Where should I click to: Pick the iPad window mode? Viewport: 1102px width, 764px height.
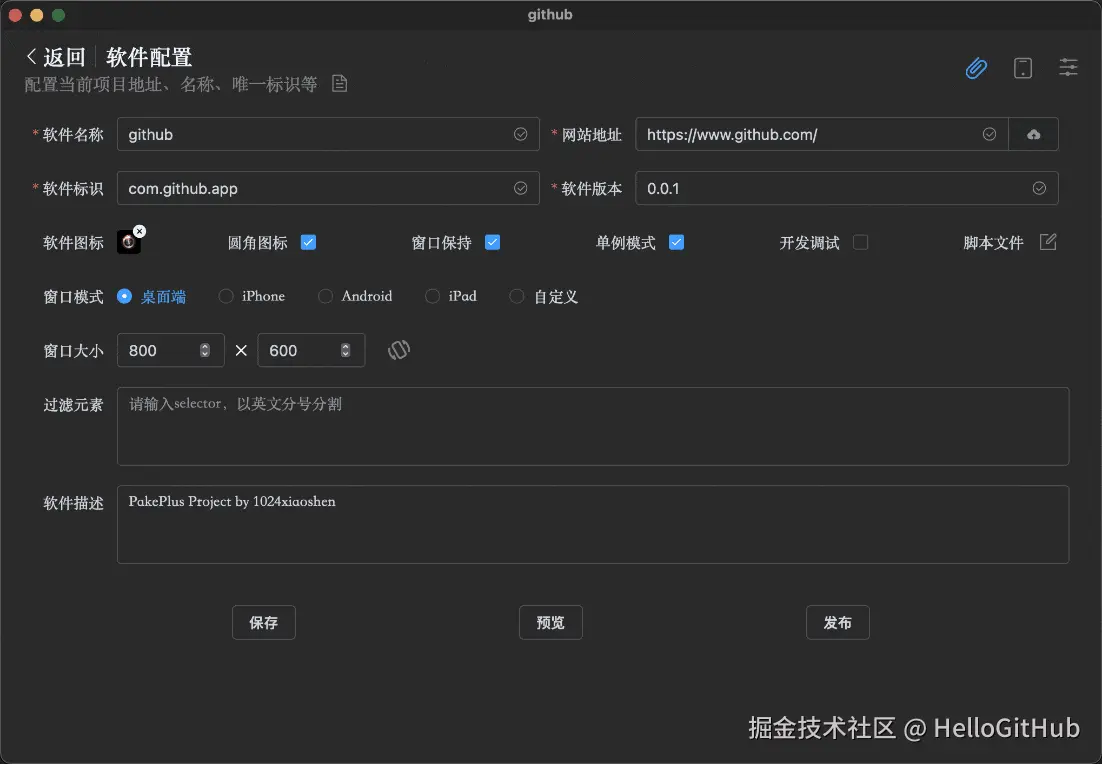coord(450,297)
